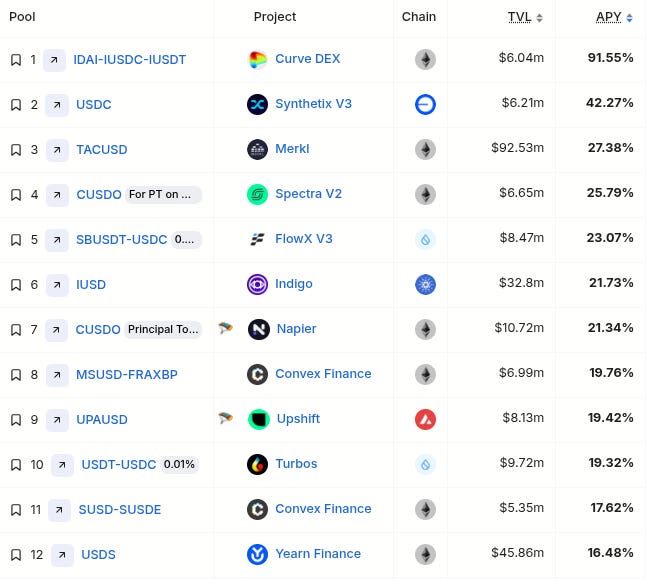Bookmark the UPAUSD pool
This screenshot has width=646, height=579.
click(16, 420)
